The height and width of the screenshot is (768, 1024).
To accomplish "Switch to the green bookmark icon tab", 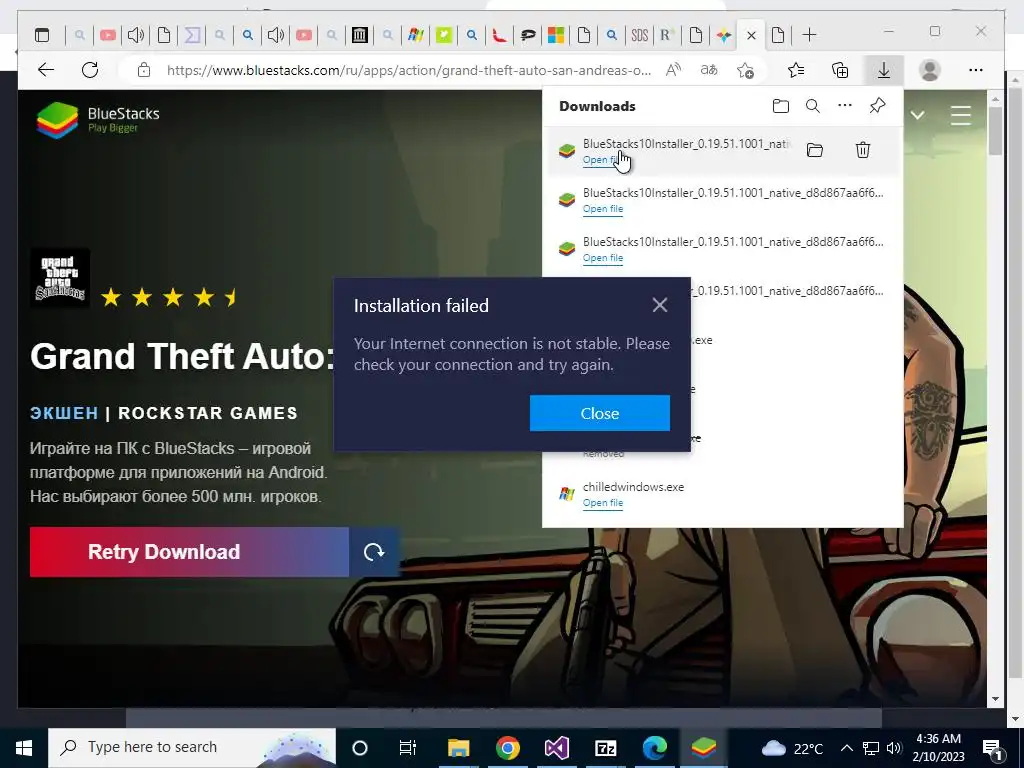I will pyautogui.click(x=444, y=35).
